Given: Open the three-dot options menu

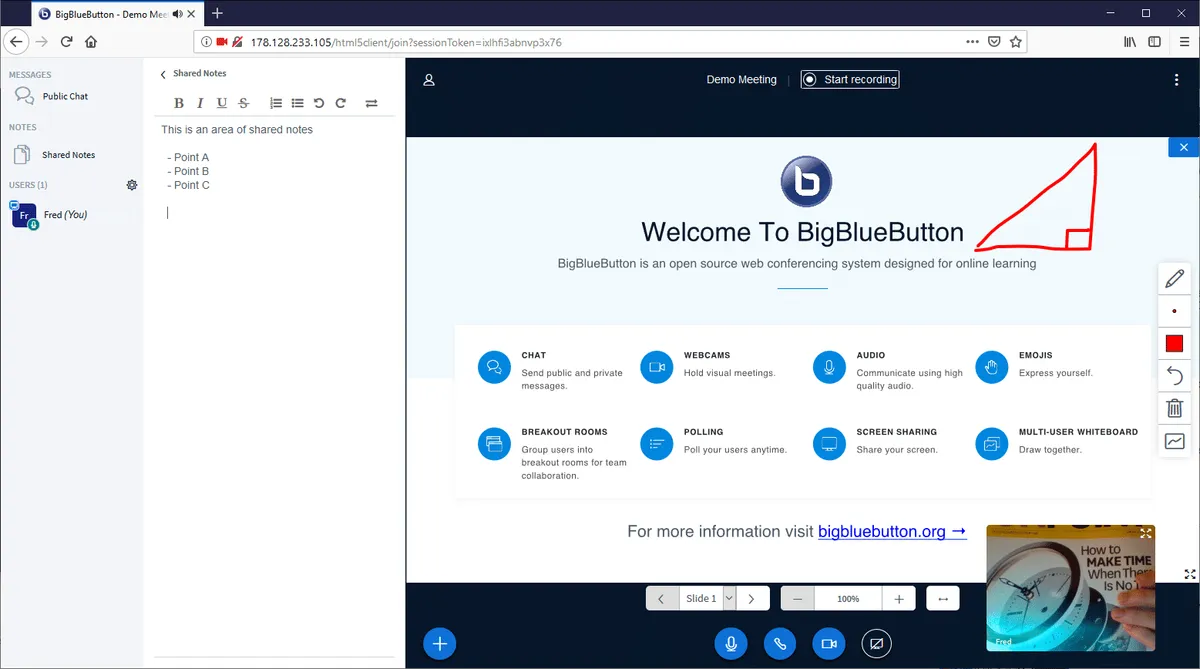Looking at the screenshot, I should 1176,80.
